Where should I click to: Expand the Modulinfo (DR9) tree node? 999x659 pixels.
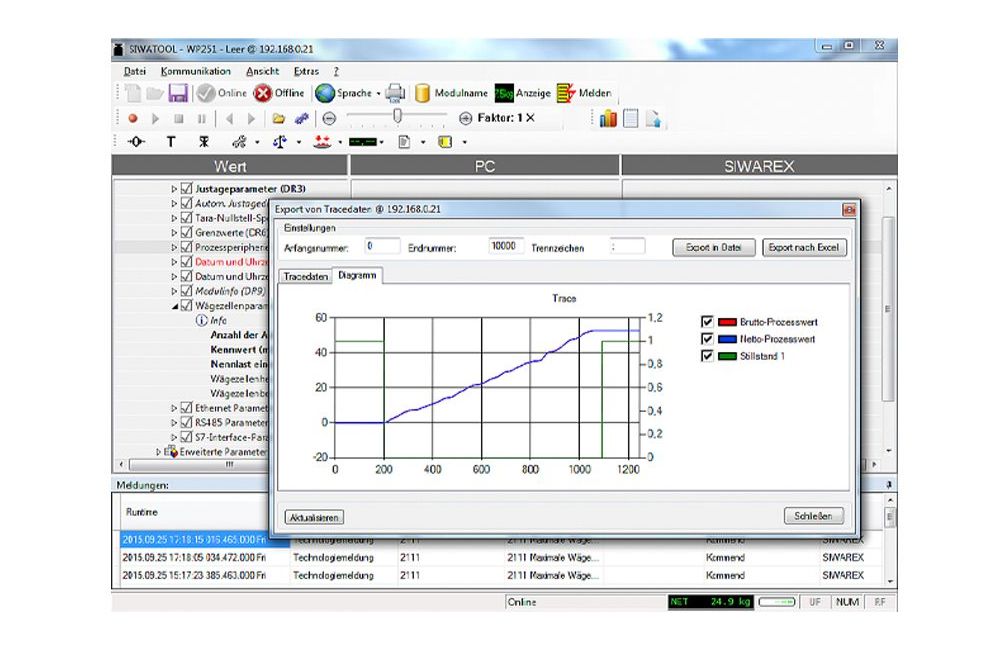tap(174, 291)
